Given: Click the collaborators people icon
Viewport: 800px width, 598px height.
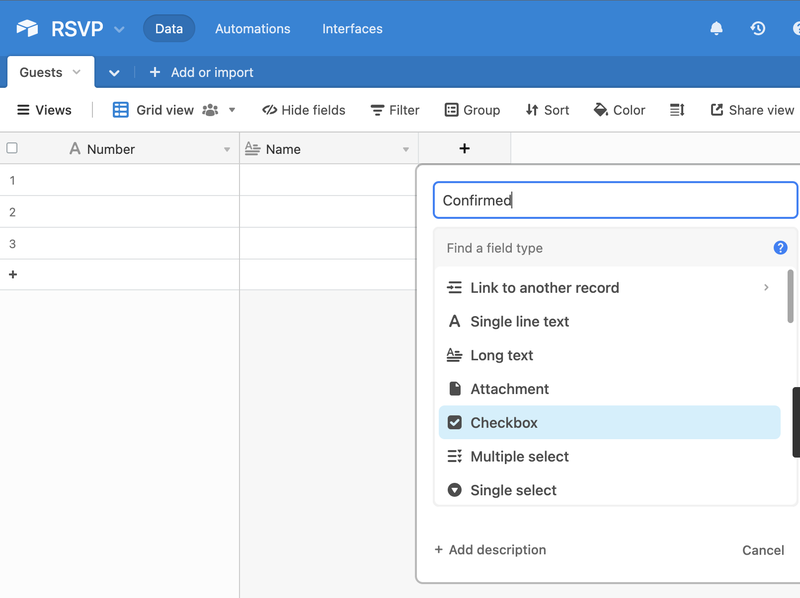Looking at the screenshot, I should [210, 110].
